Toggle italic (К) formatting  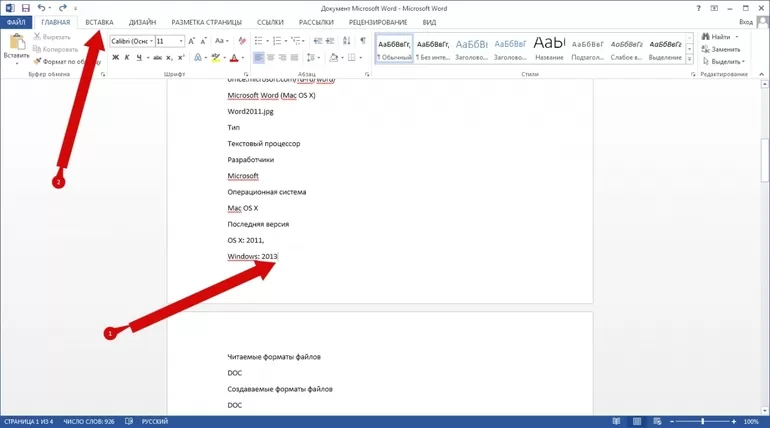click(x=127, y=58)
